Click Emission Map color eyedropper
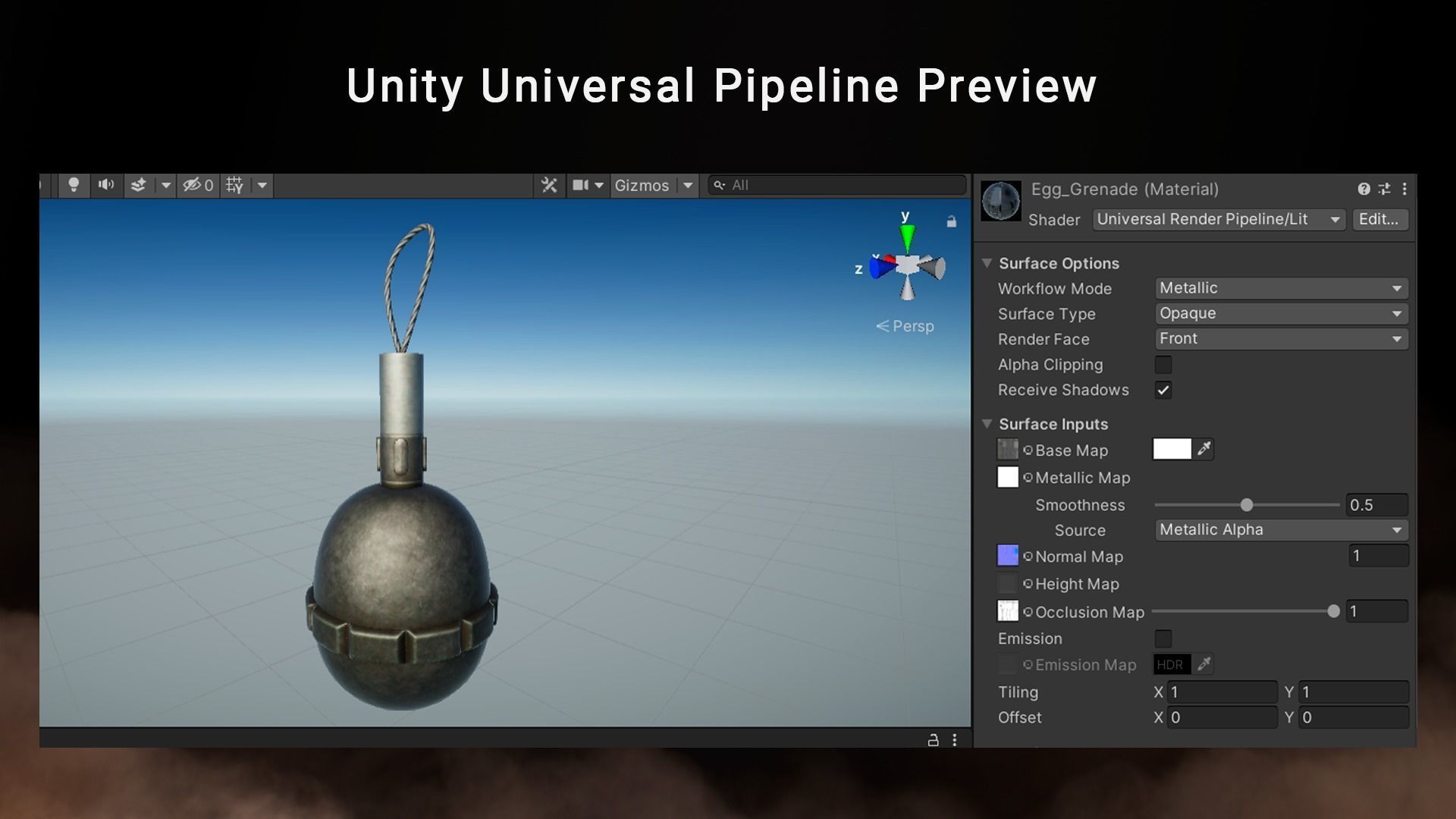The height and width of the screenshot is (819, 1456). point(1203,665)
